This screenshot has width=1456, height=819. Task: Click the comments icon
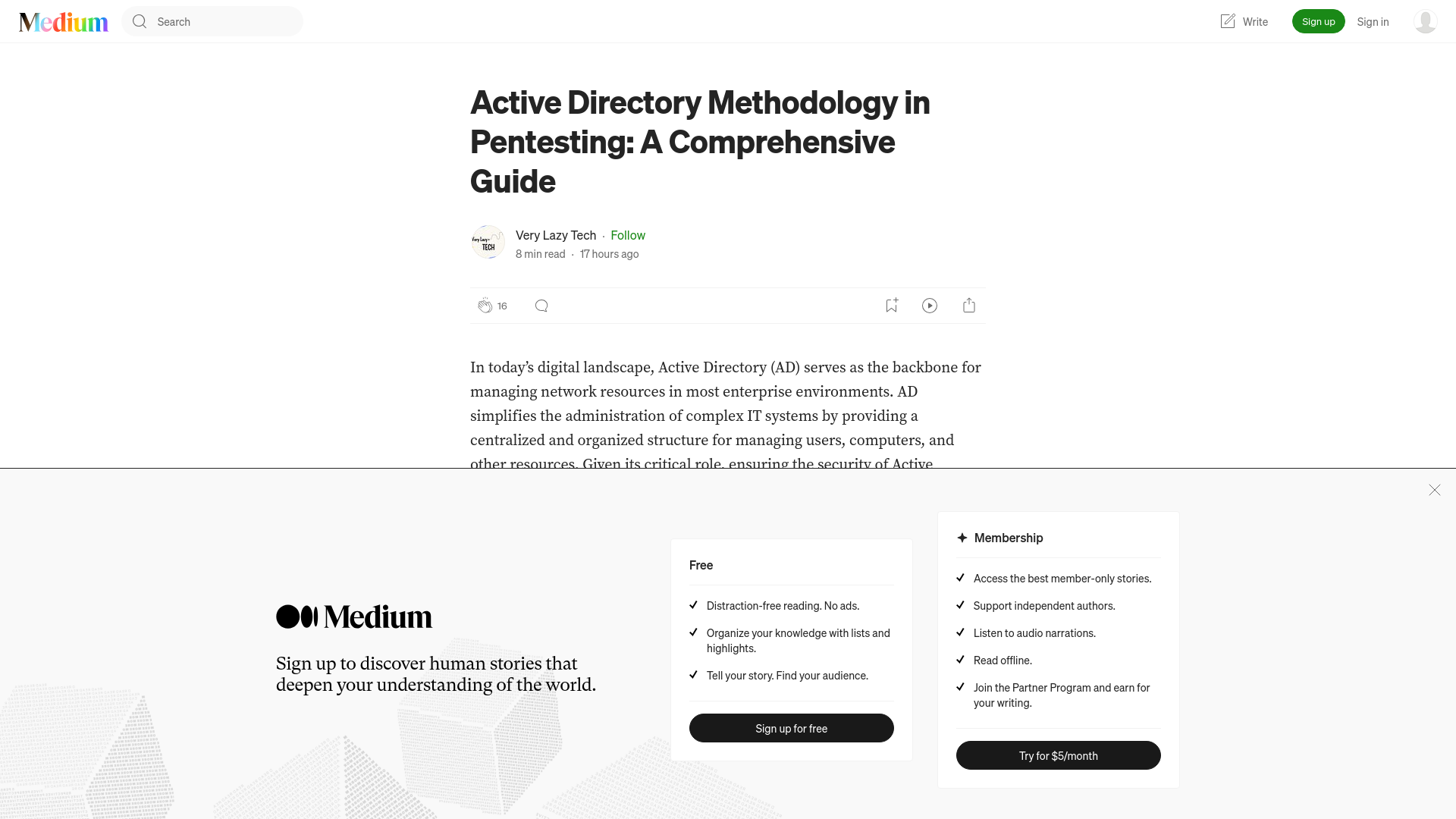click(541, 305)
